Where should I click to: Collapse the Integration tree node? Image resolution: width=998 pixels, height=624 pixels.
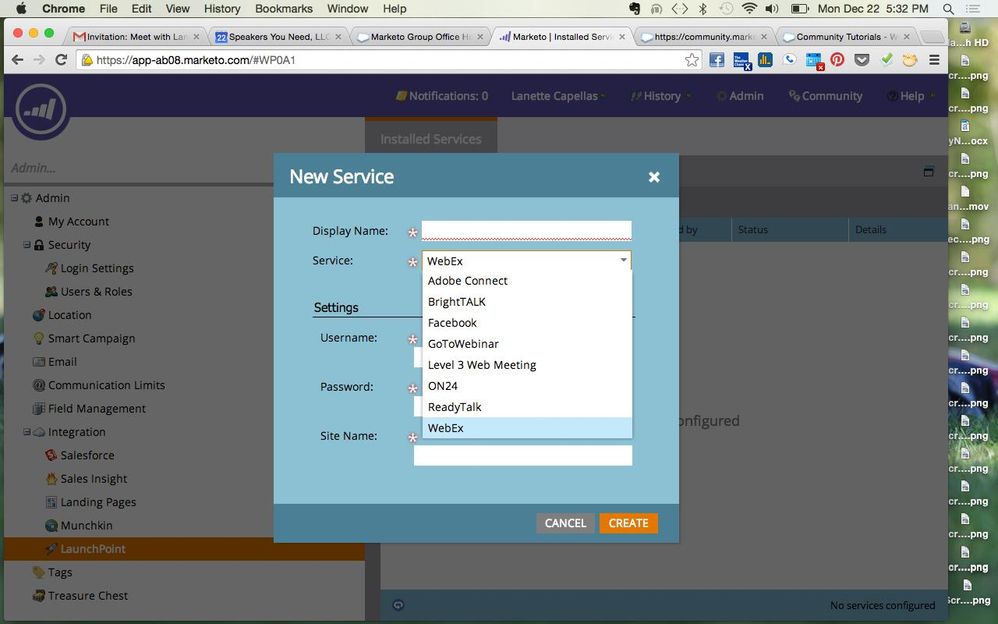coord(27,432)
